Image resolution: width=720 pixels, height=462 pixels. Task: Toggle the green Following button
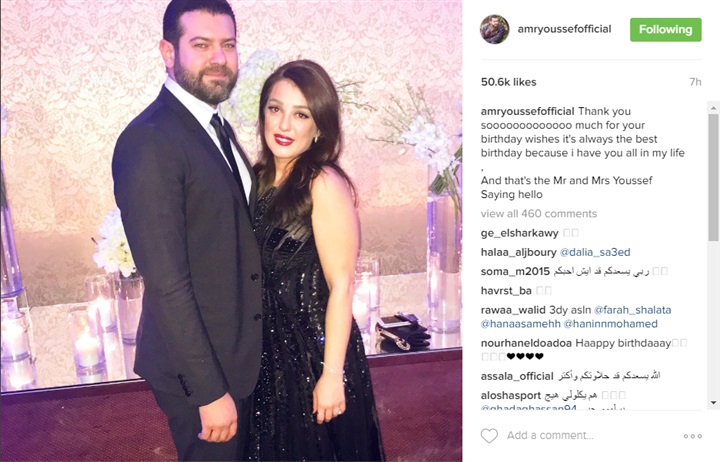click(x=665, y=30)
